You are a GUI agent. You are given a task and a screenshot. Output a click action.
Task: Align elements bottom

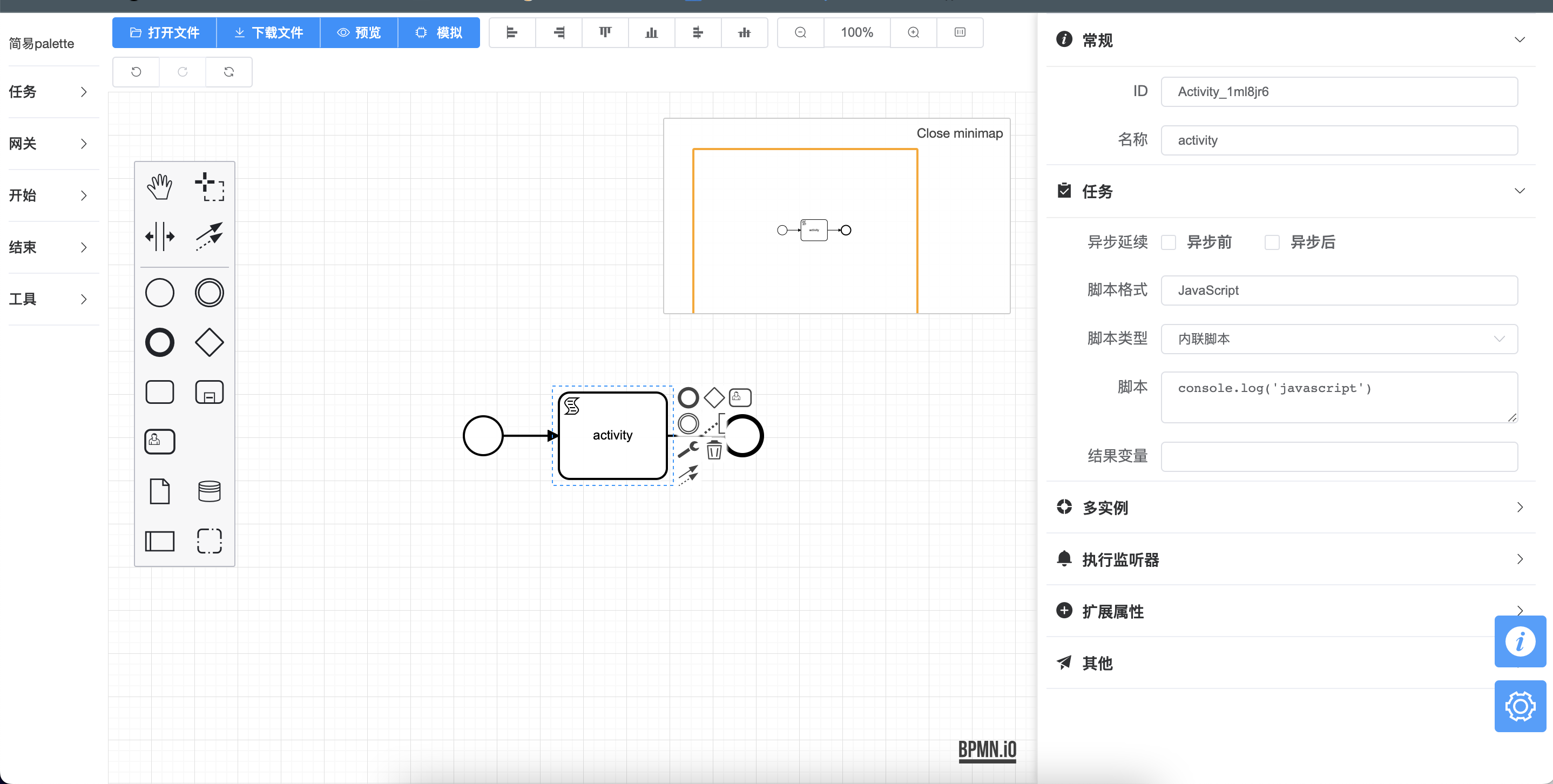[652, 32]
